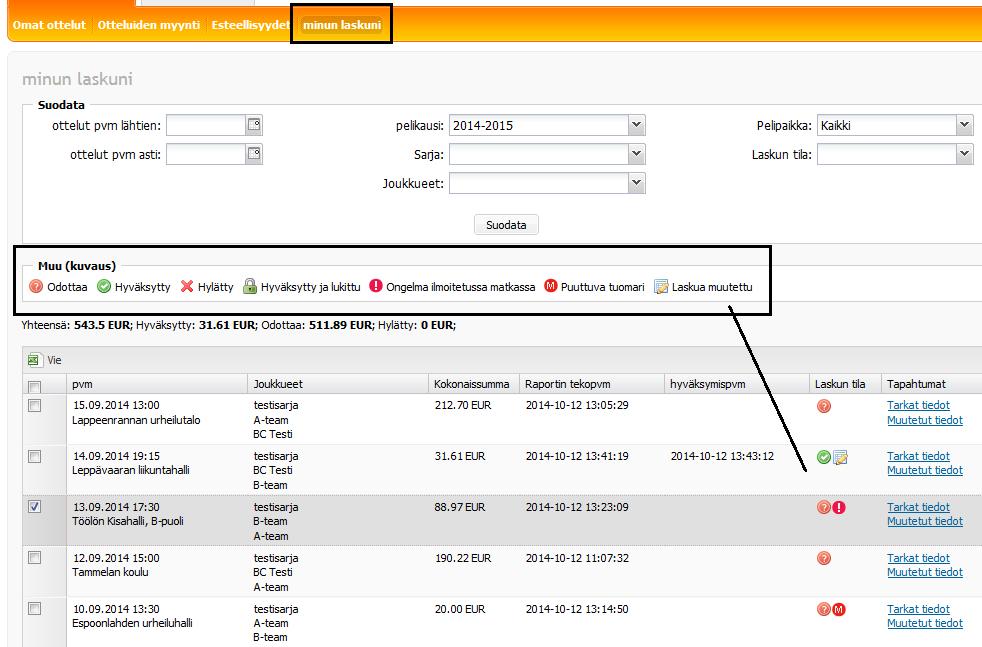Click waiting status icon in 15.09.2014 row
Image resolution: width=982 pixels, height=647 pixels.
(x=824, y=406)
